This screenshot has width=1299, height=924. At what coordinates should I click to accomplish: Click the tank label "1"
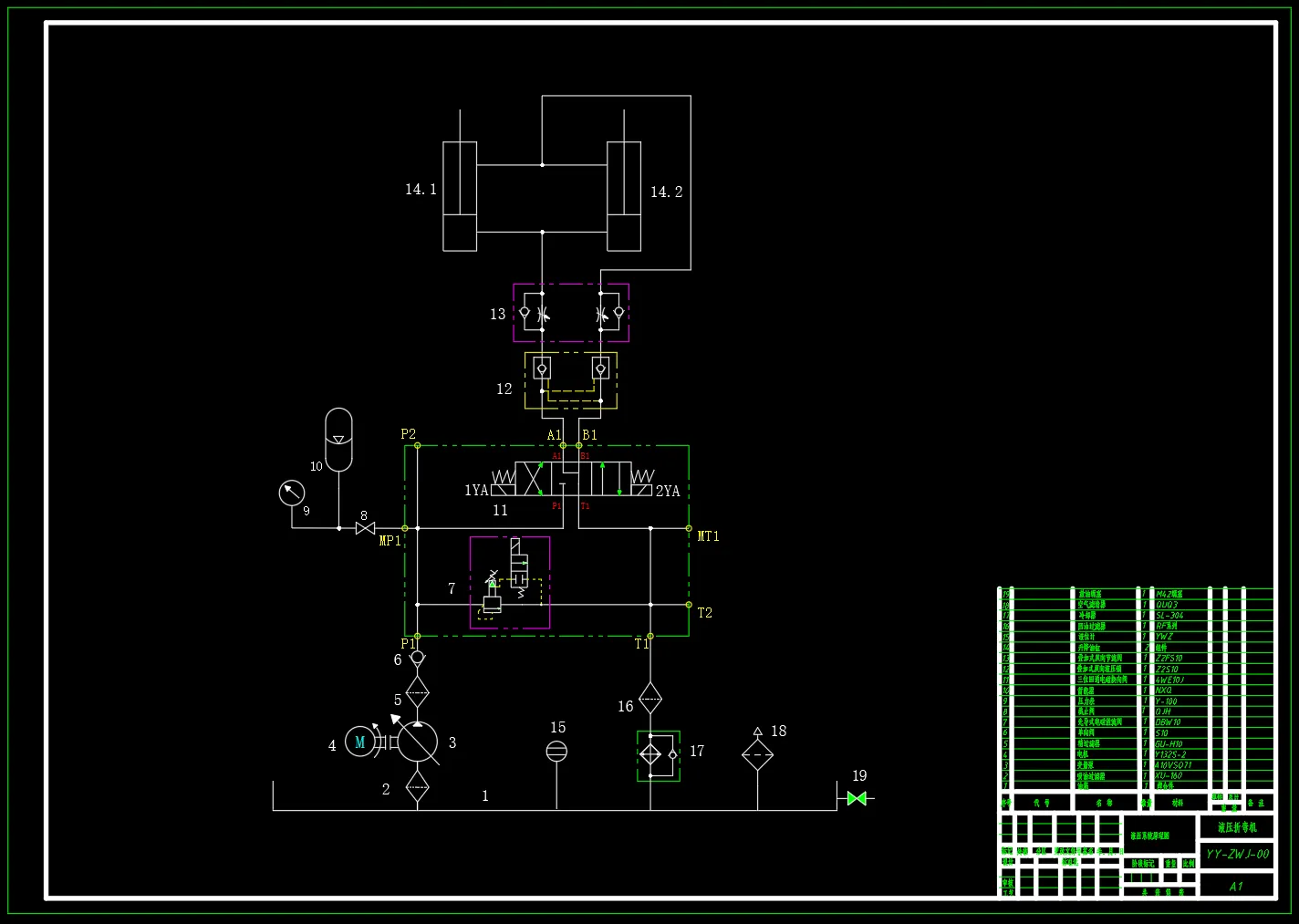click(485, 796)
